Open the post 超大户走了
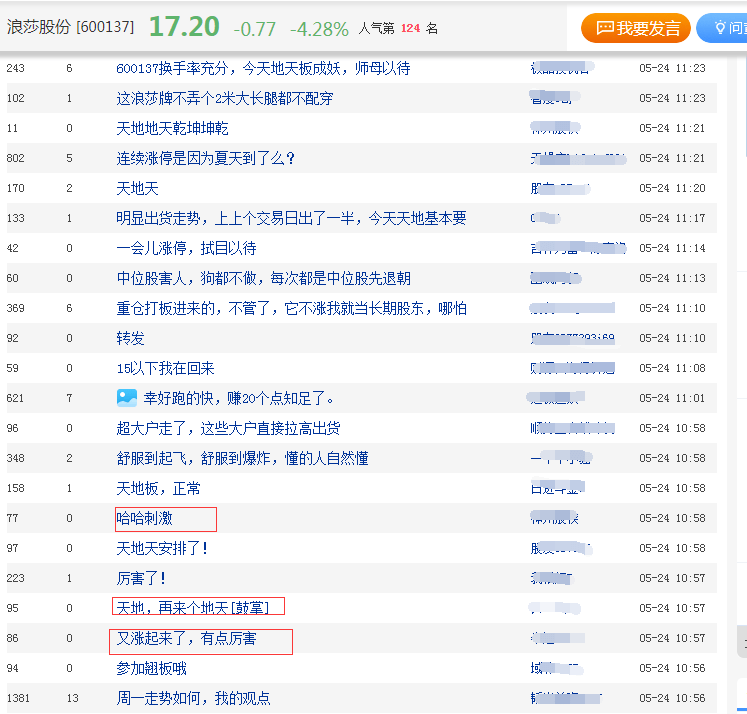The width and height of the screenshot is (747, 714). point(228,428)
